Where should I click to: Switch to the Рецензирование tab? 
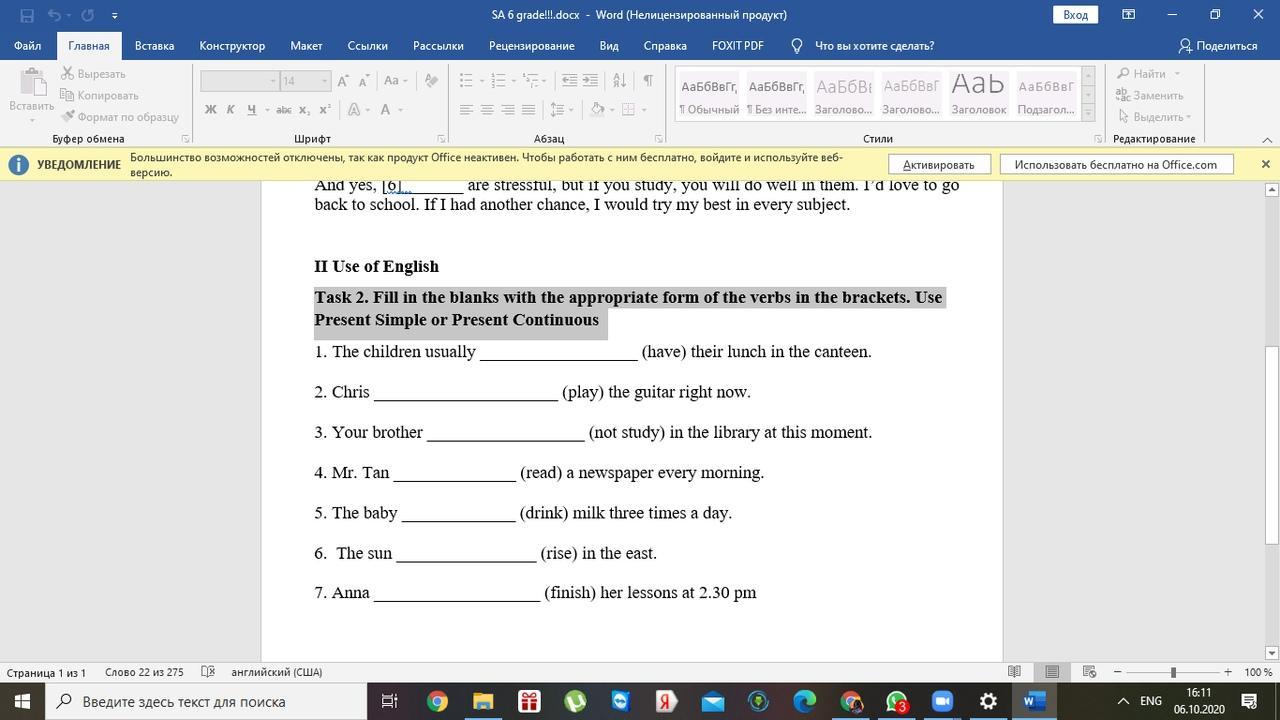[x=531, y=46]
